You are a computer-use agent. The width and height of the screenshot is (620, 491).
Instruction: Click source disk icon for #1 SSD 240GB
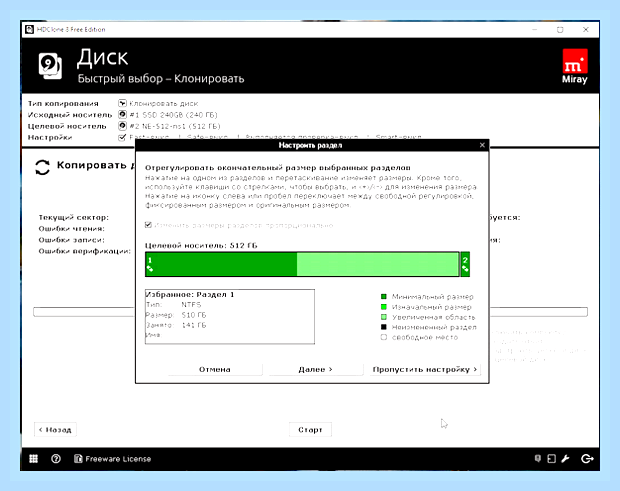point(122,115)
